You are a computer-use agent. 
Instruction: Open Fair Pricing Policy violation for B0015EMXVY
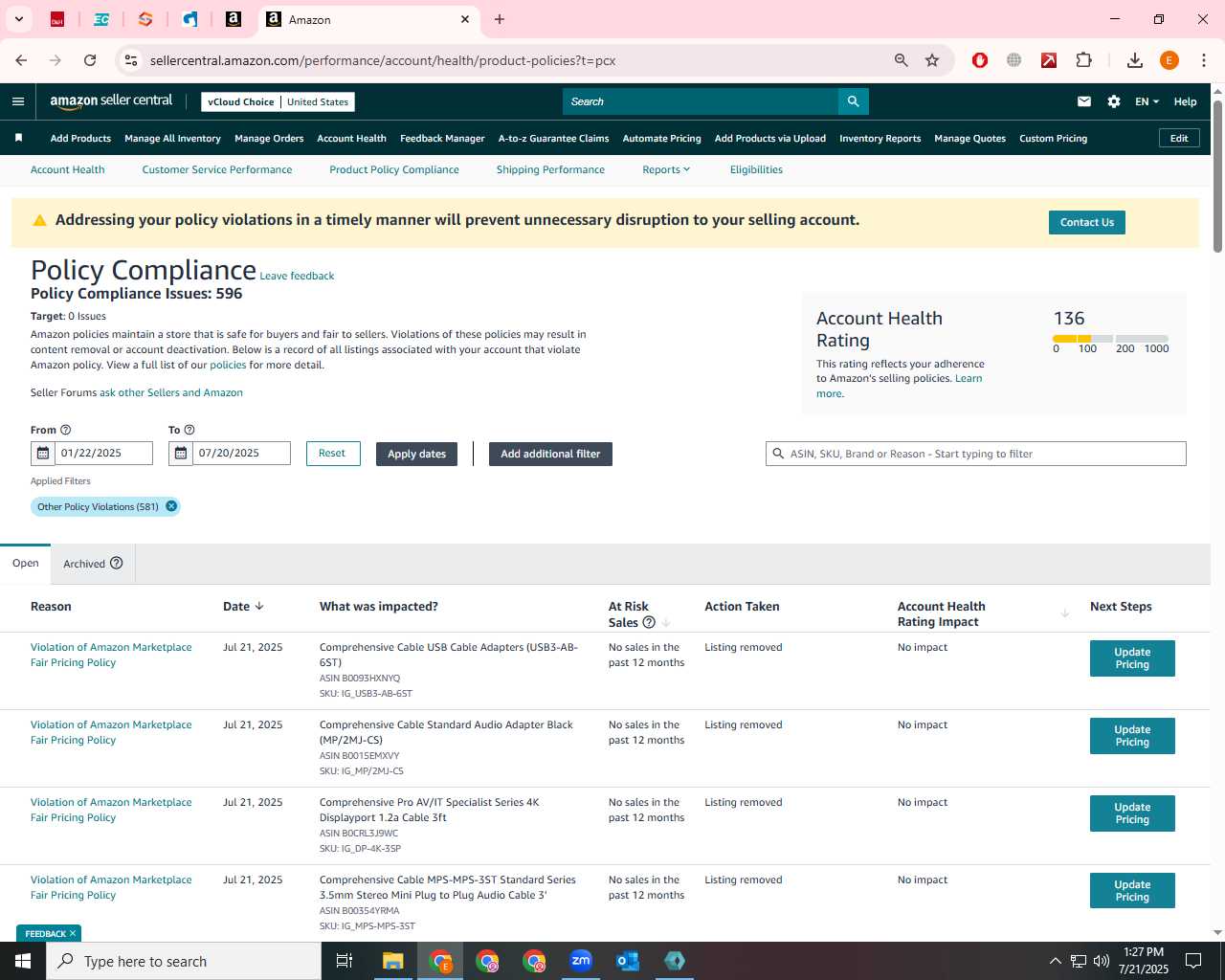(x=111, y=732)
